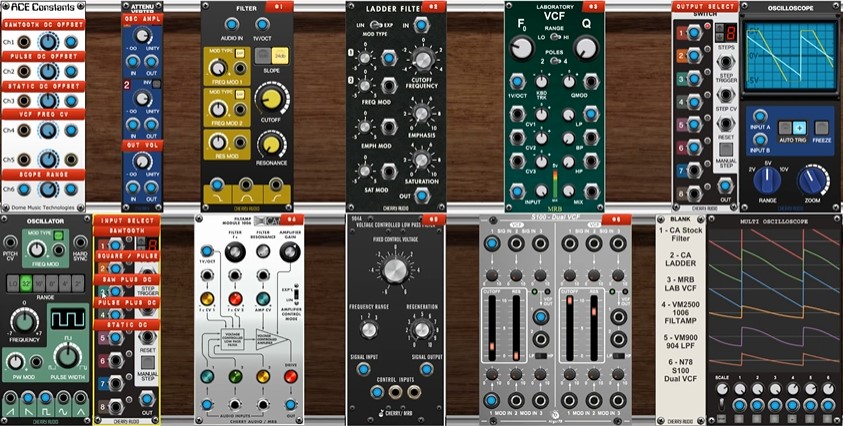Click the Q knob on the Laboratory VCF
Screen dimensions: 843x426
click(585, 48)
